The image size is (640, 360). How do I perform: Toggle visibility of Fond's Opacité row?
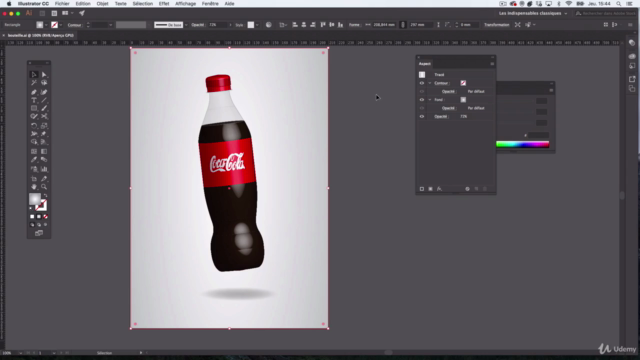click(422, 108)
